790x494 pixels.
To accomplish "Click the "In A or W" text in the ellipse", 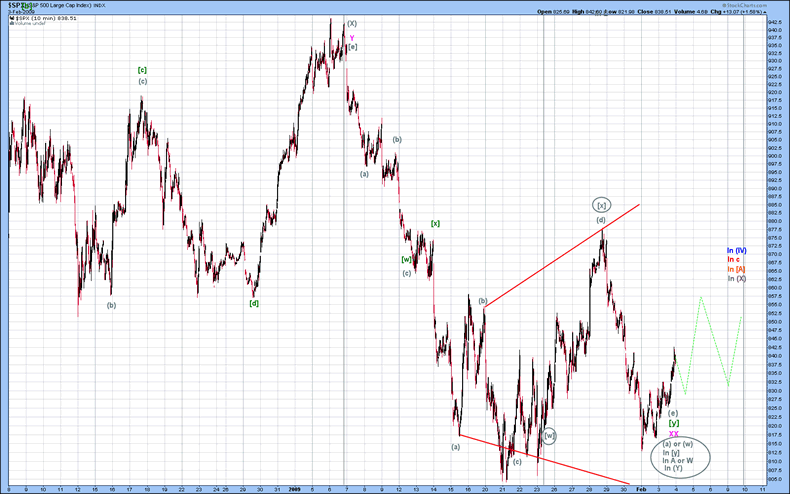I will (678, 460).
